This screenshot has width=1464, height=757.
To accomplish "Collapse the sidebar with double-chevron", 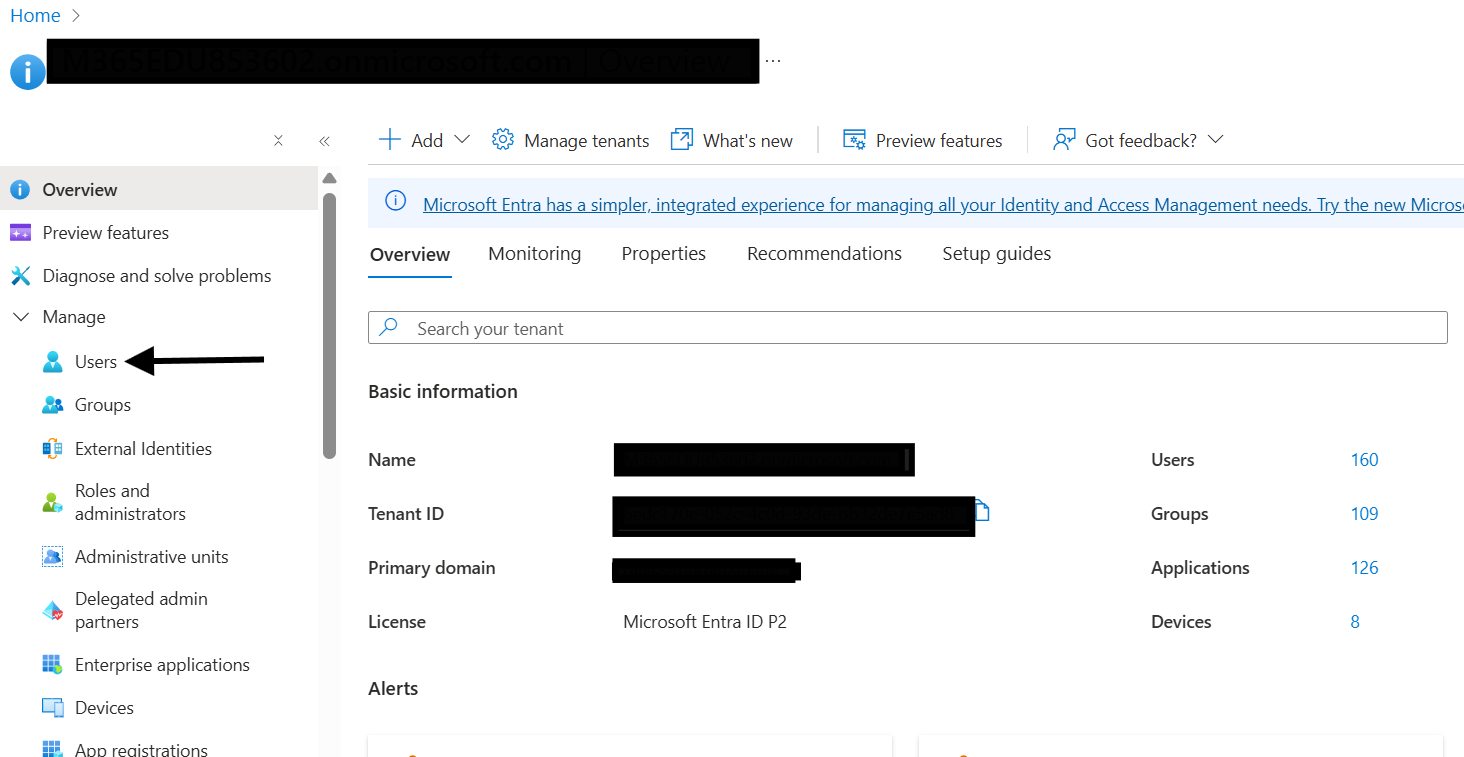I will click(324, 141).
